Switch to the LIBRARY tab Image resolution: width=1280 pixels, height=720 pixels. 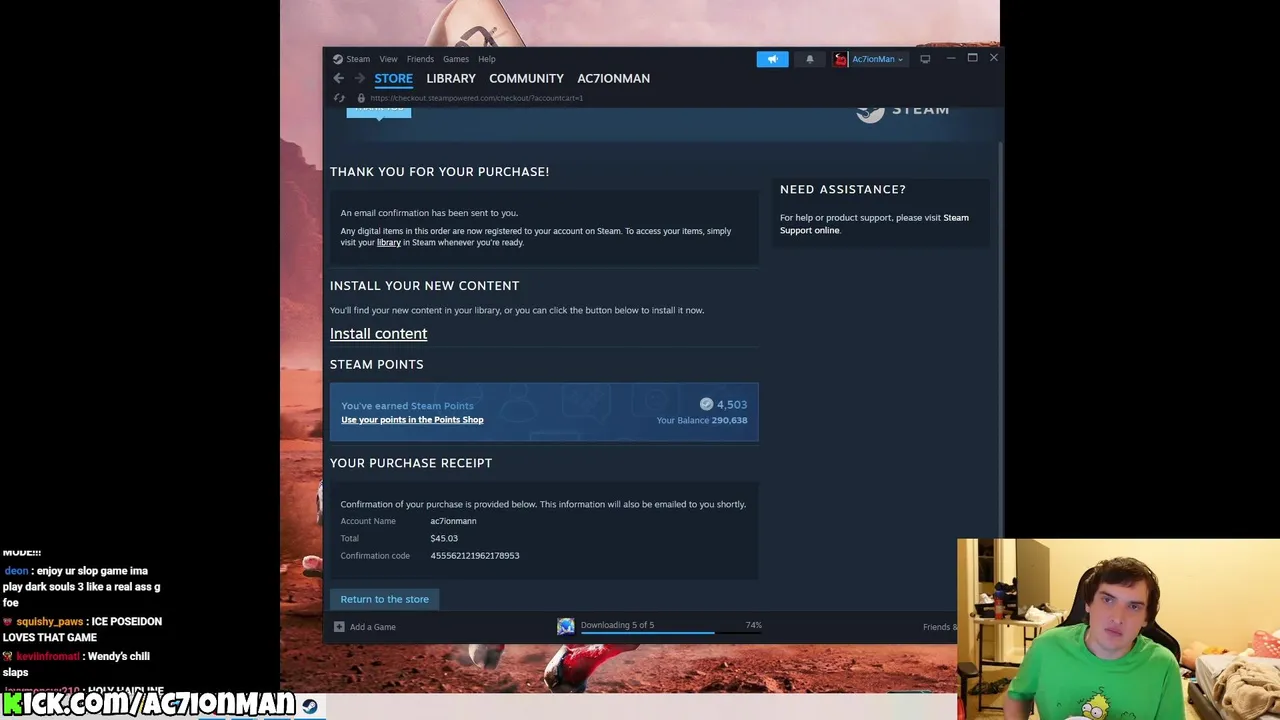(x=451, y=78)
